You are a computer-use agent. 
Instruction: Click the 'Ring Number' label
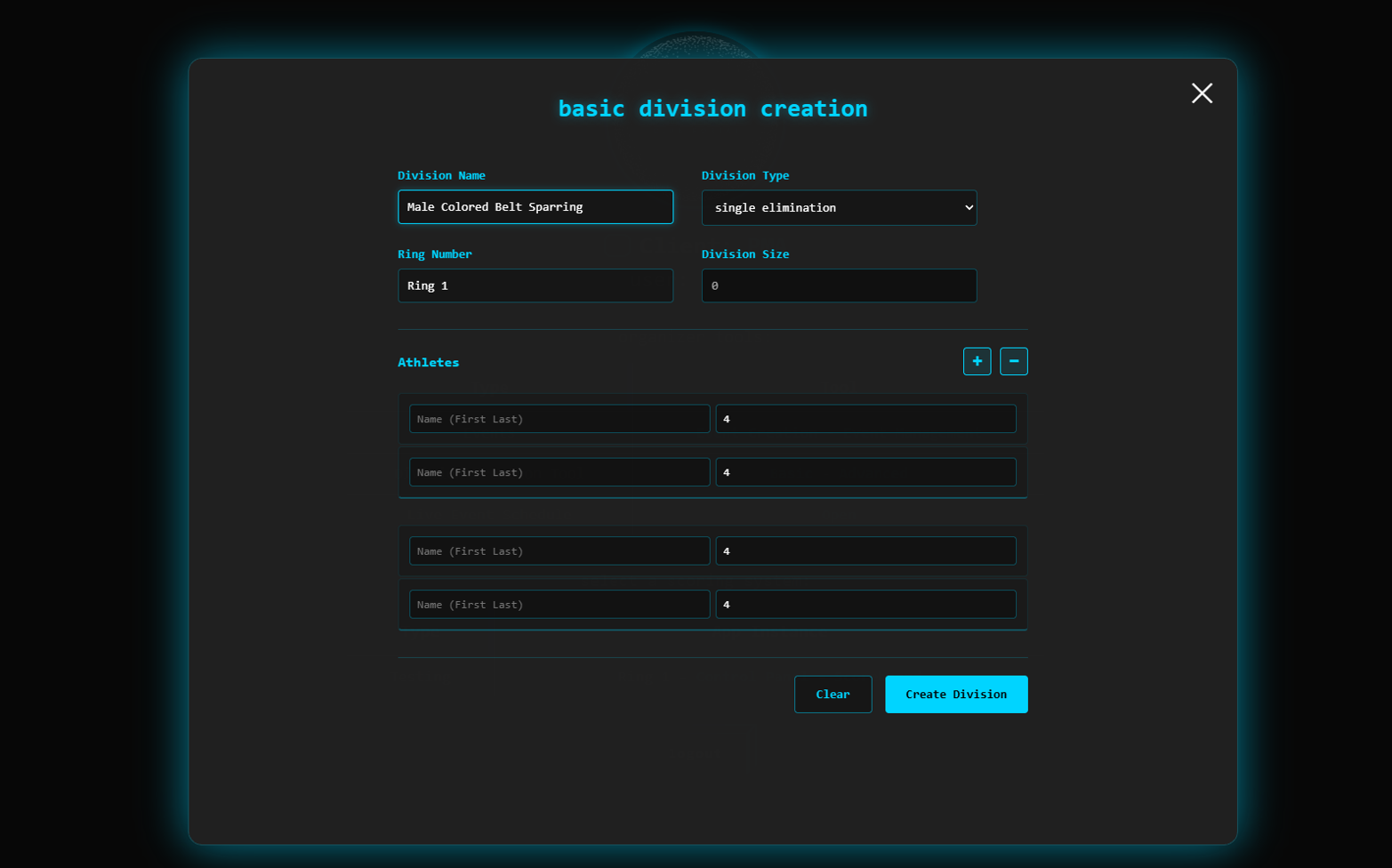coord(435,254)
